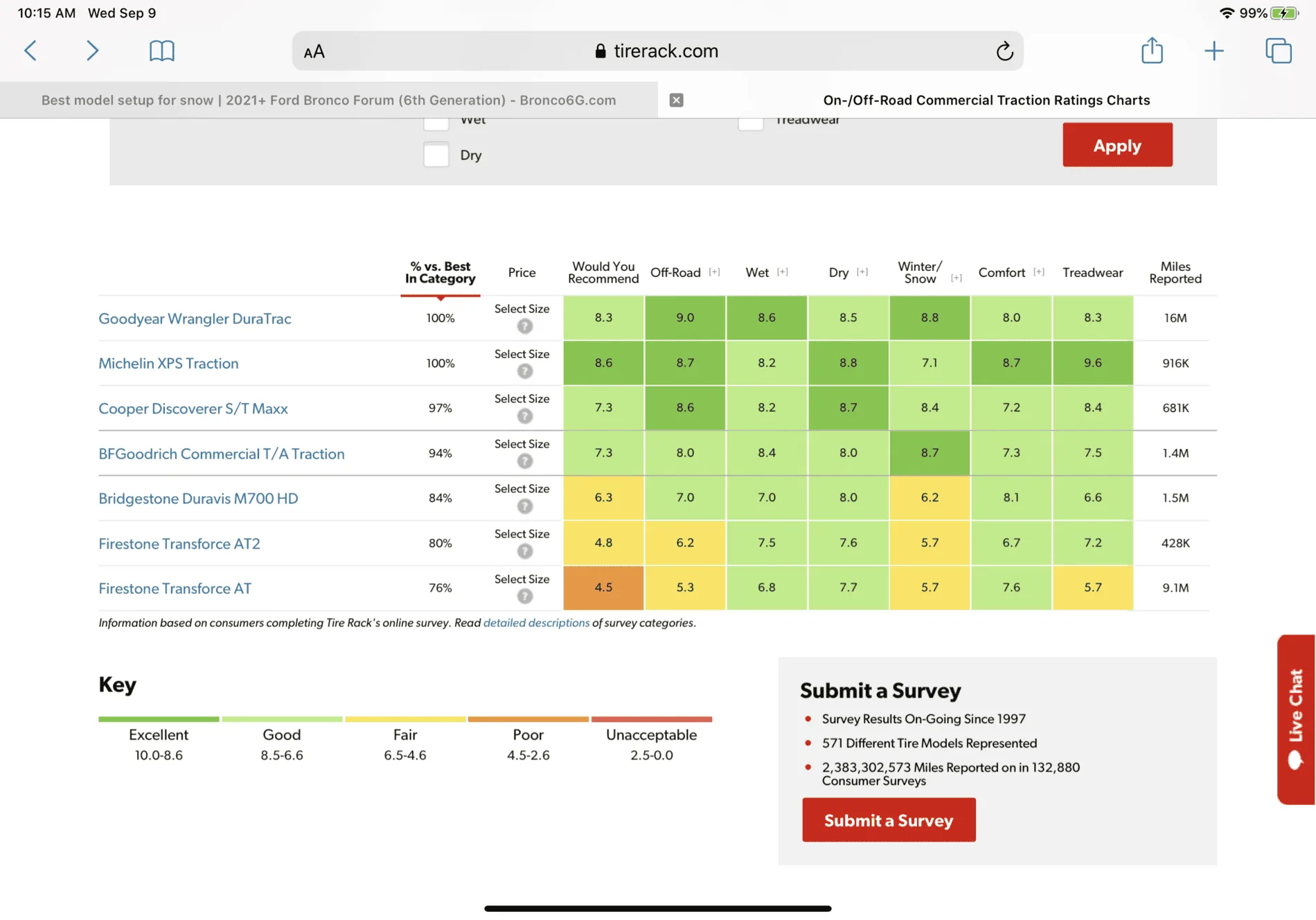The height and width of the screenshot is (920, 1316).
Task: Expand the Off-Road column details
Action: [714, 272]
